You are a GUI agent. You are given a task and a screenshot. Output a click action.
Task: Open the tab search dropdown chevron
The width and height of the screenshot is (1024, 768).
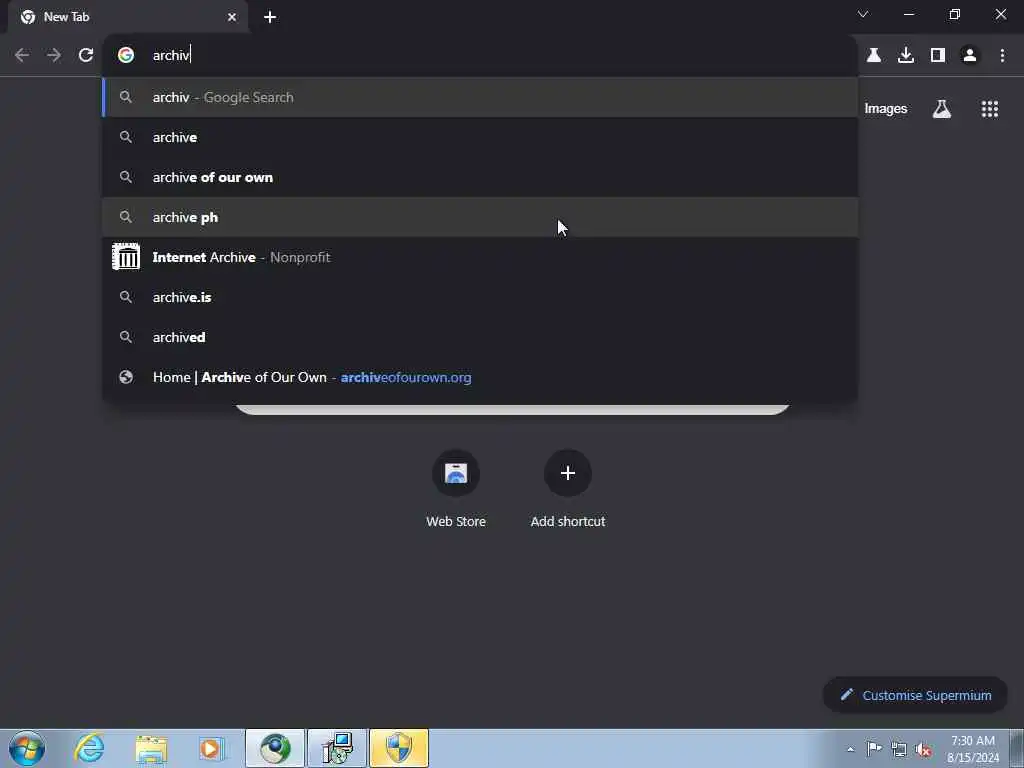point(863,14)
